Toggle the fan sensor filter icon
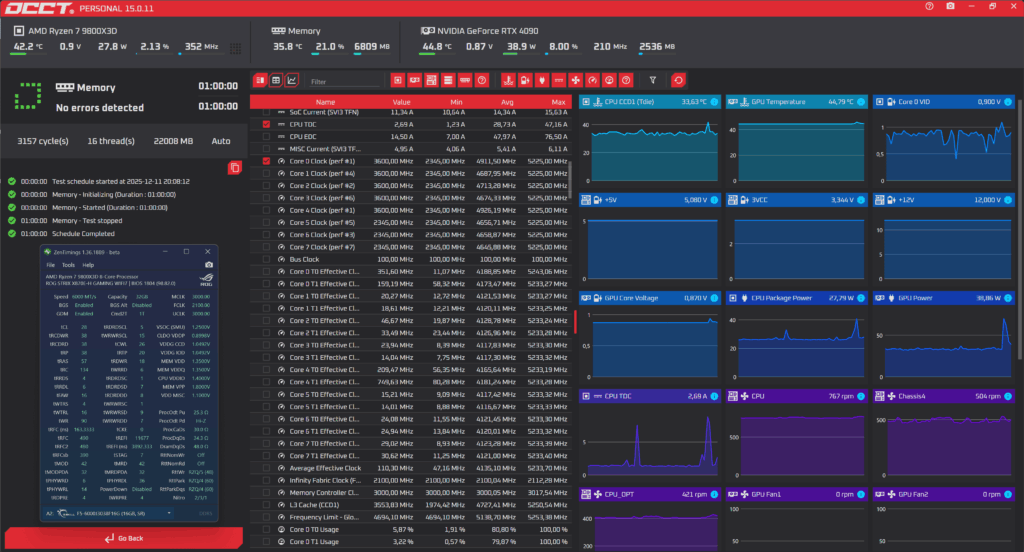Image resolution: width=1024 pixels, height=552 pixels. [575, 80]
